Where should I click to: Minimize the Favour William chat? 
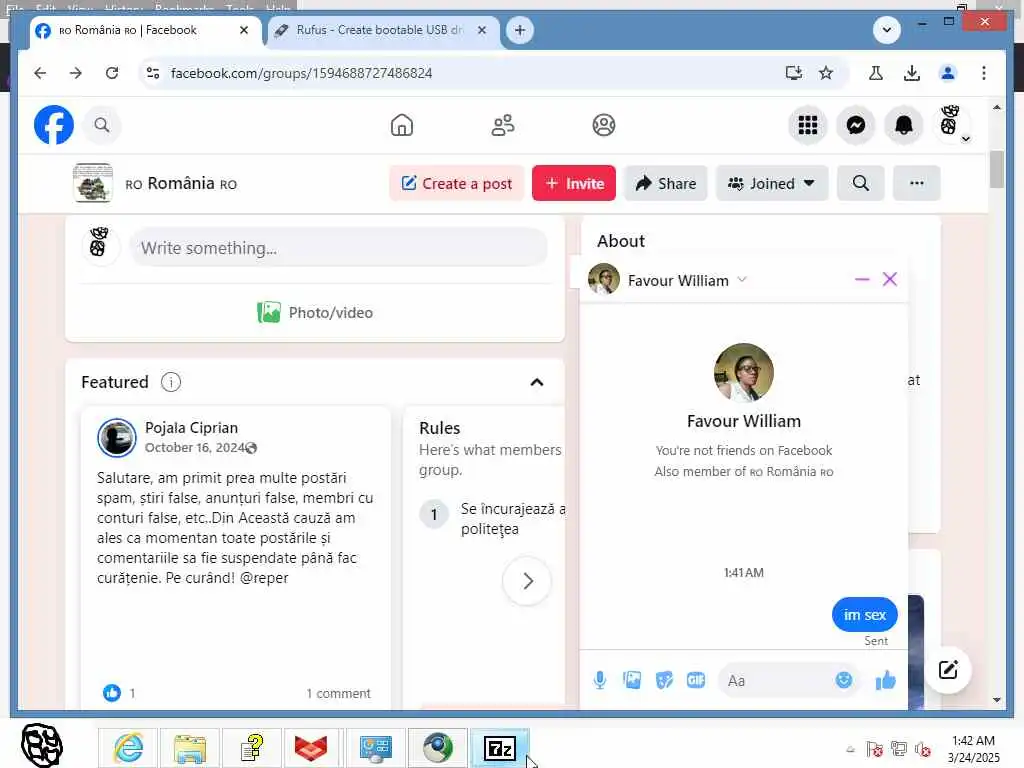point(862,280)
